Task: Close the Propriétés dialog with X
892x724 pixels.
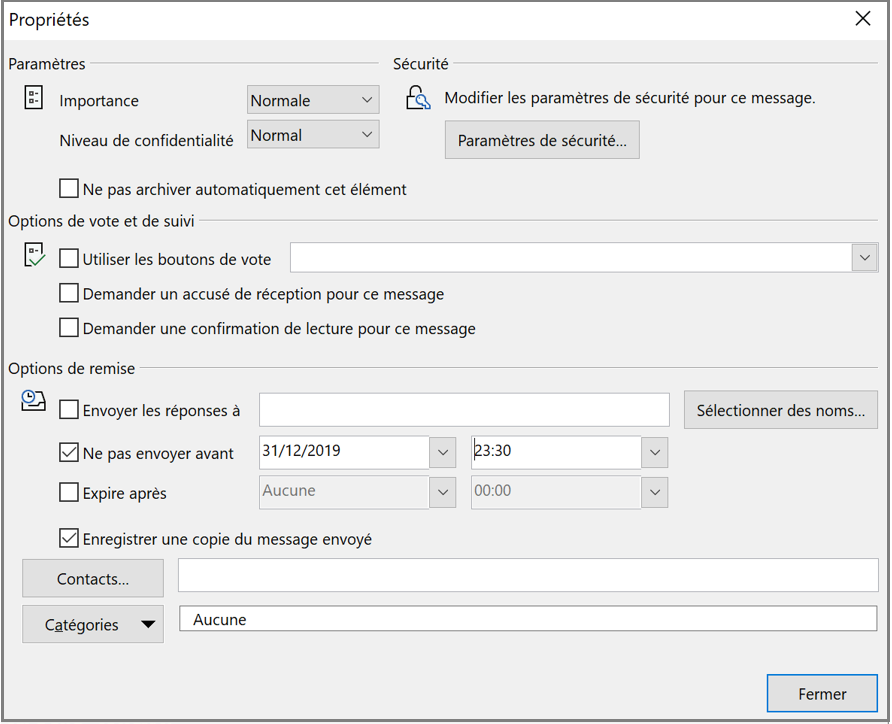Action: pos(862,19)
